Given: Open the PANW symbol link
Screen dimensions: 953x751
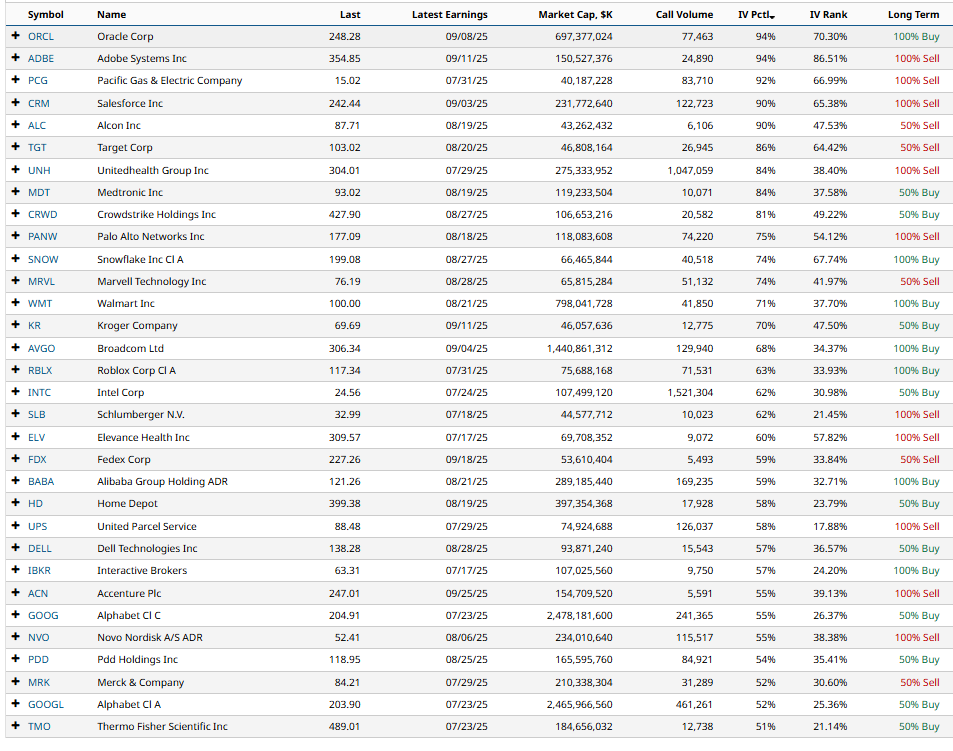Looking at the screenshot, I should pos(43,236).
